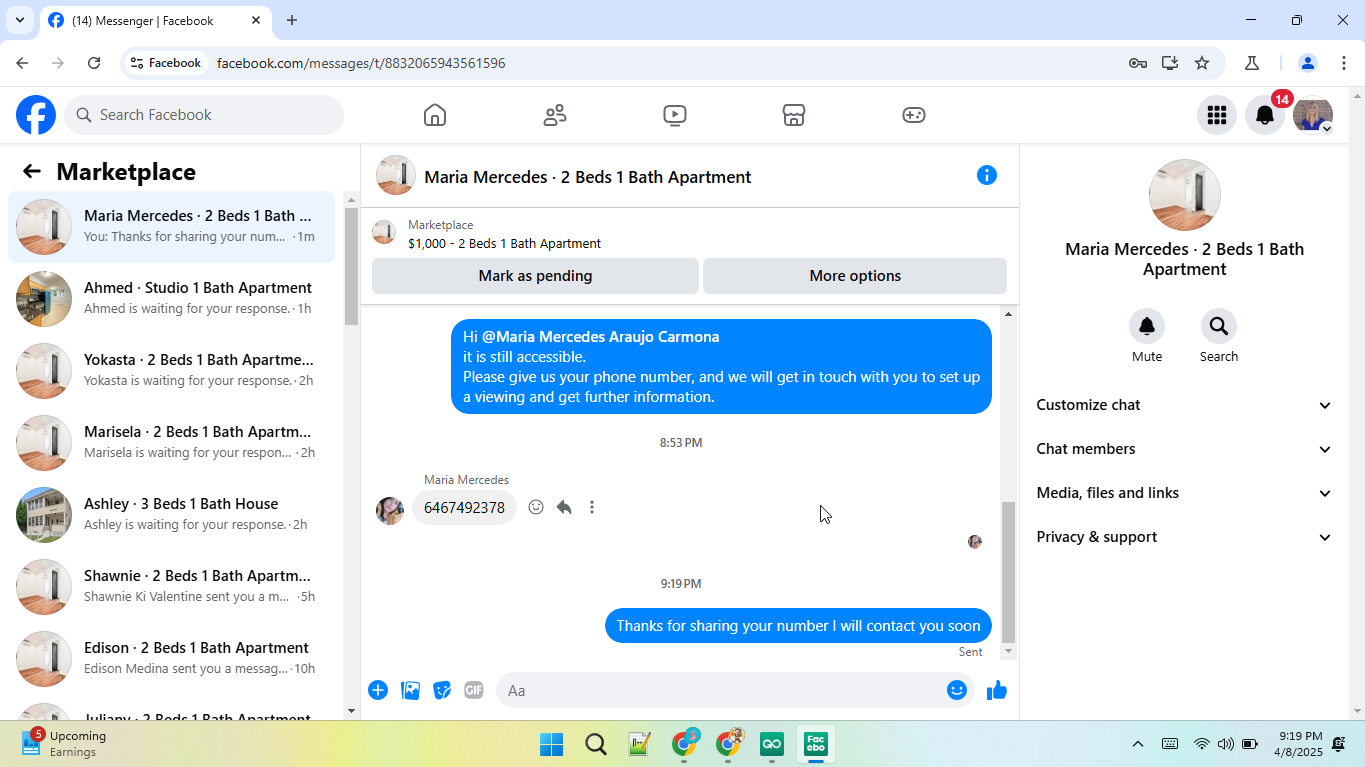Mute this conversation with the bell icon
The width and height of the screenshot is (1365, 767).
(x=1147, y=326)
